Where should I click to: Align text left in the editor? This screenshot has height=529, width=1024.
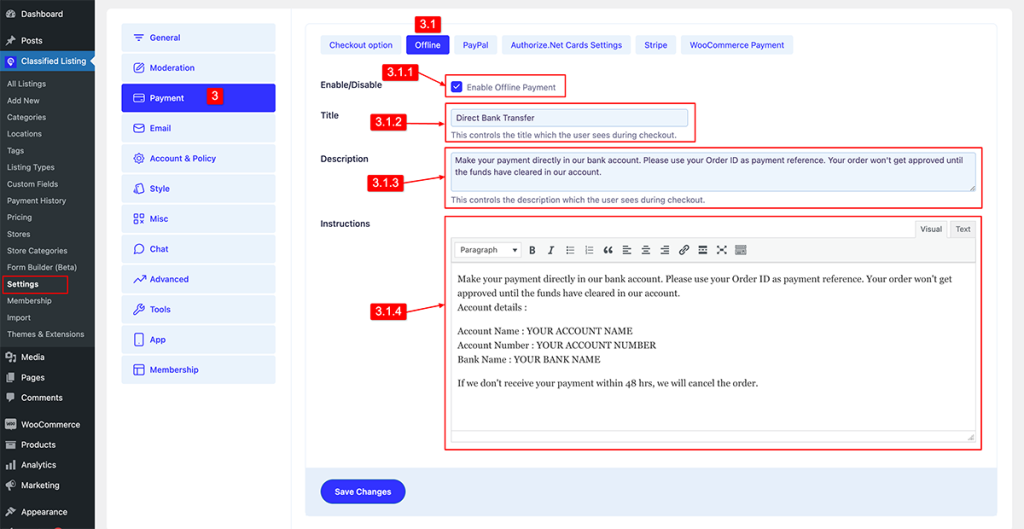pyautogui.click(x=627, y=250)
